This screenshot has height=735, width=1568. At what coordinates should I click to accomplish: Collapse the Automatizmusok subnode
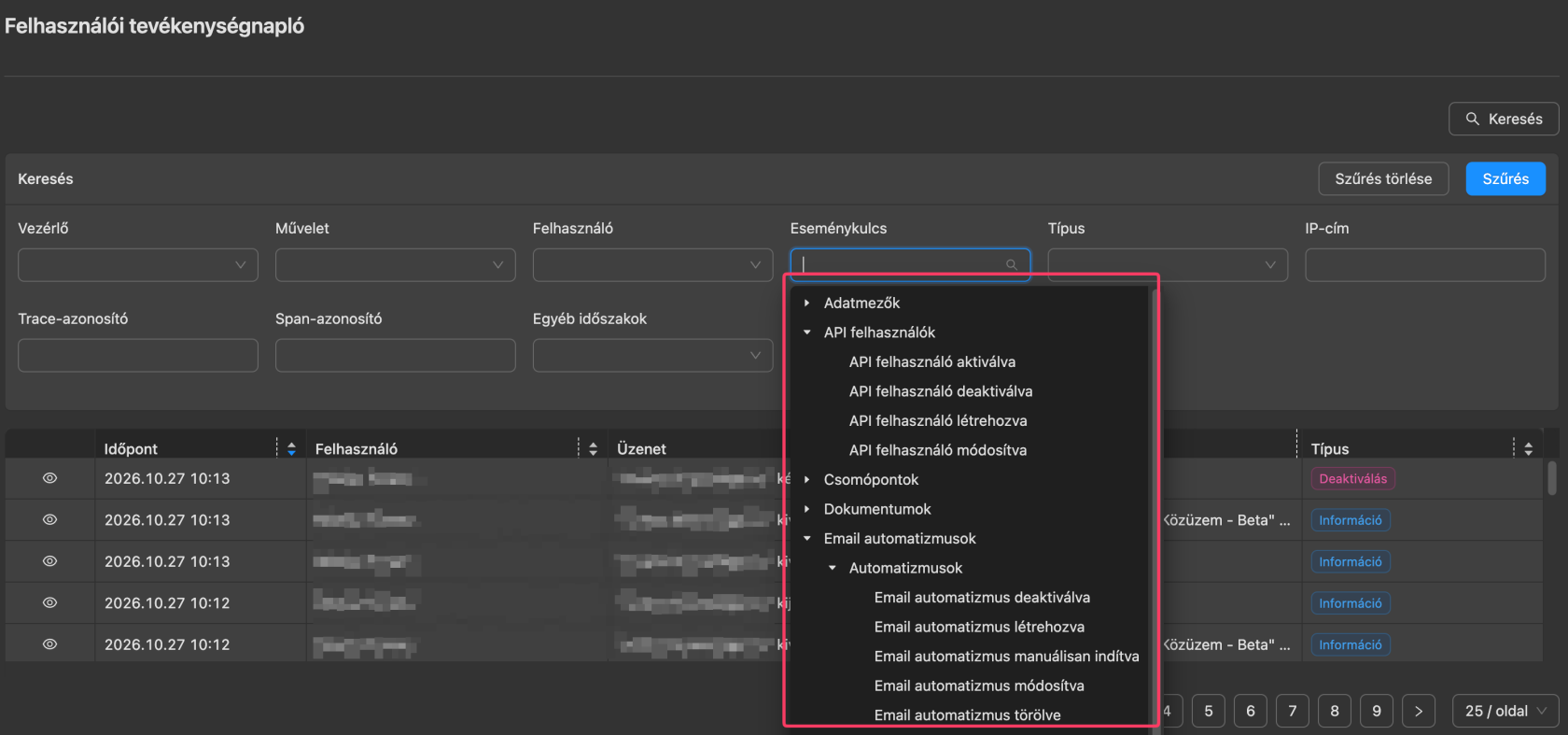(x=833, y=568)
